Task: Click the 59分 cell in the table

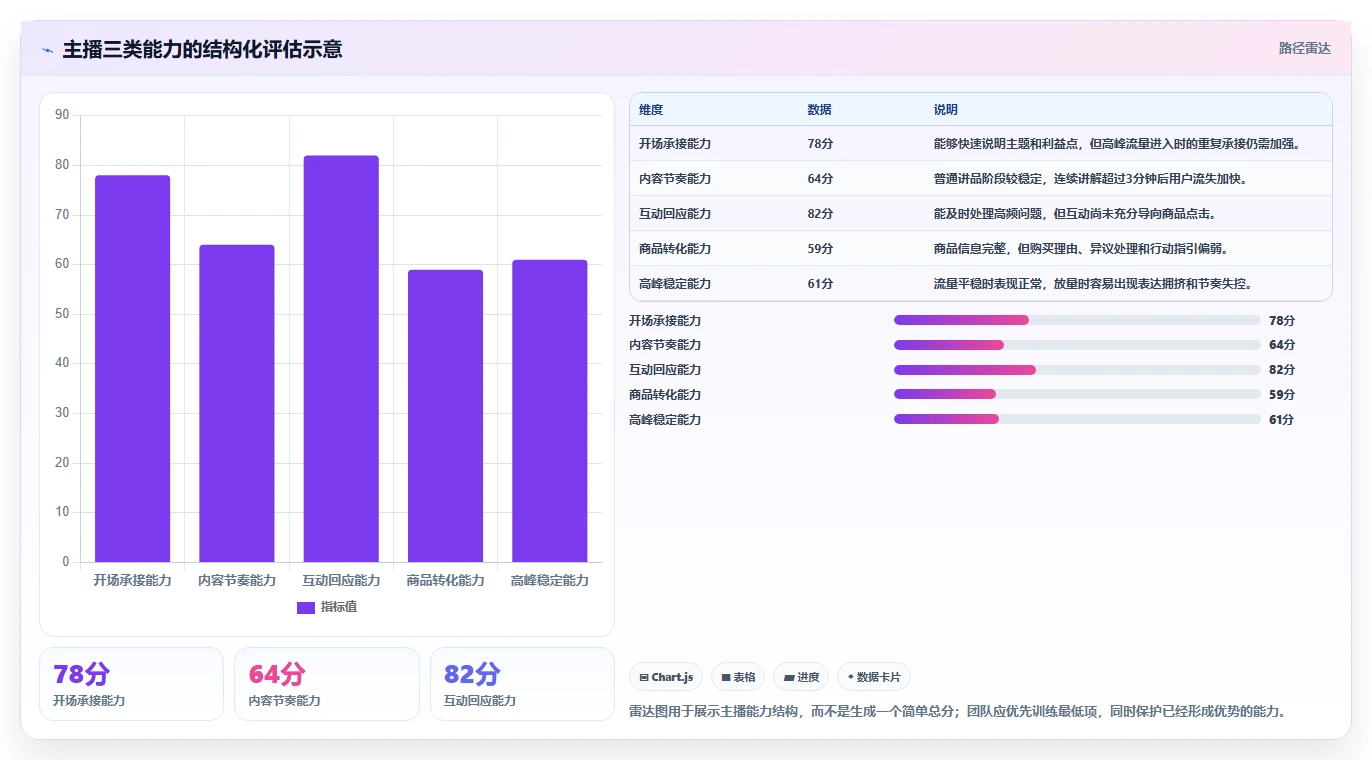Action: pos(820,249)
